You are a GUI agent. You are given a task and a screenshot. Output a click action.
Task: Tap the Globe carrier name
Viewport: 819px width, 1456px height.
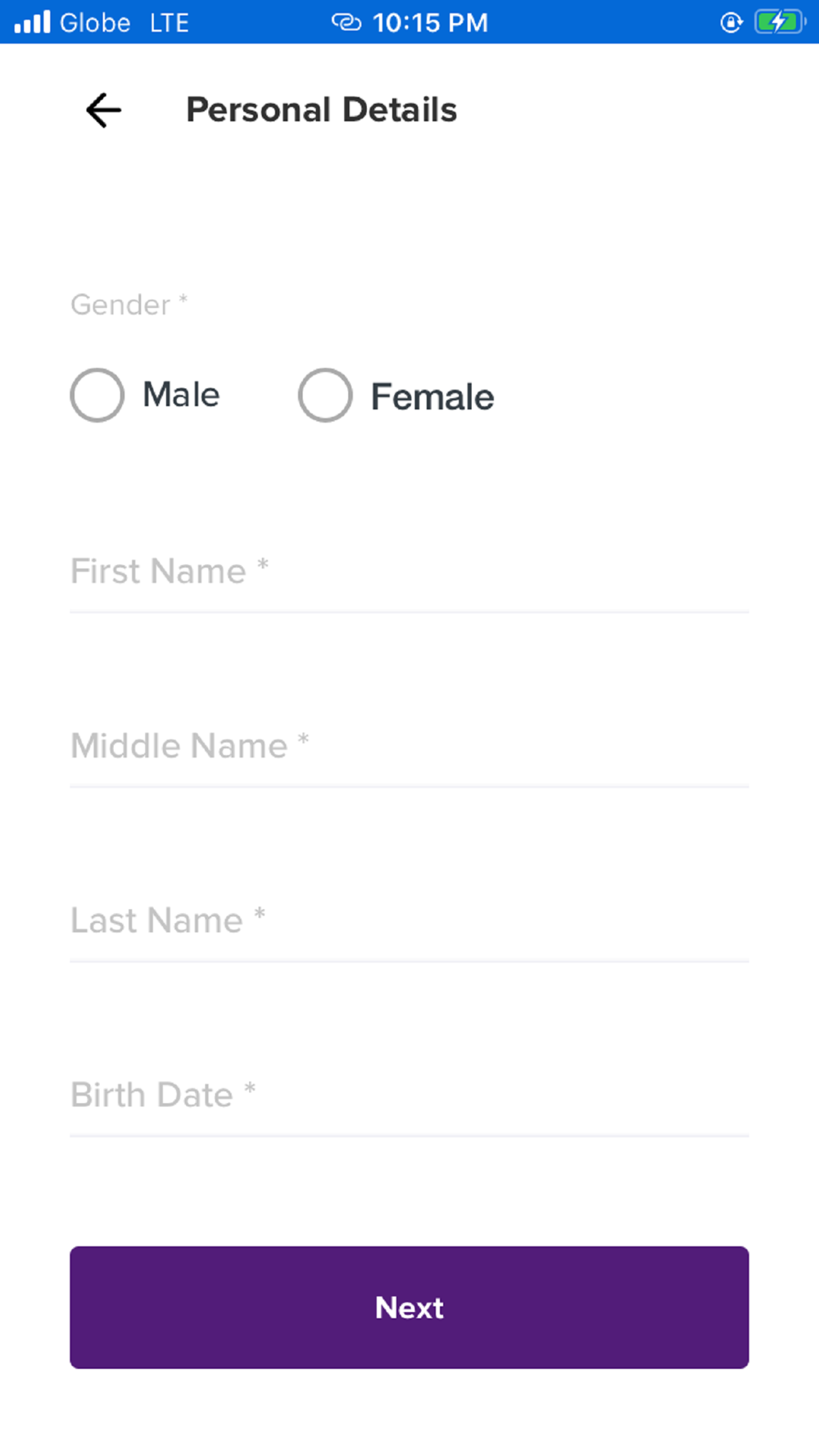[95, 22]
